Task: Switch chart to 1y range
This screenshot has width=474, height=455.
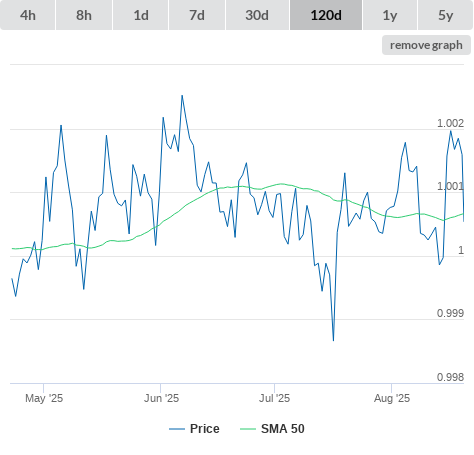Action: click(390, 15)
